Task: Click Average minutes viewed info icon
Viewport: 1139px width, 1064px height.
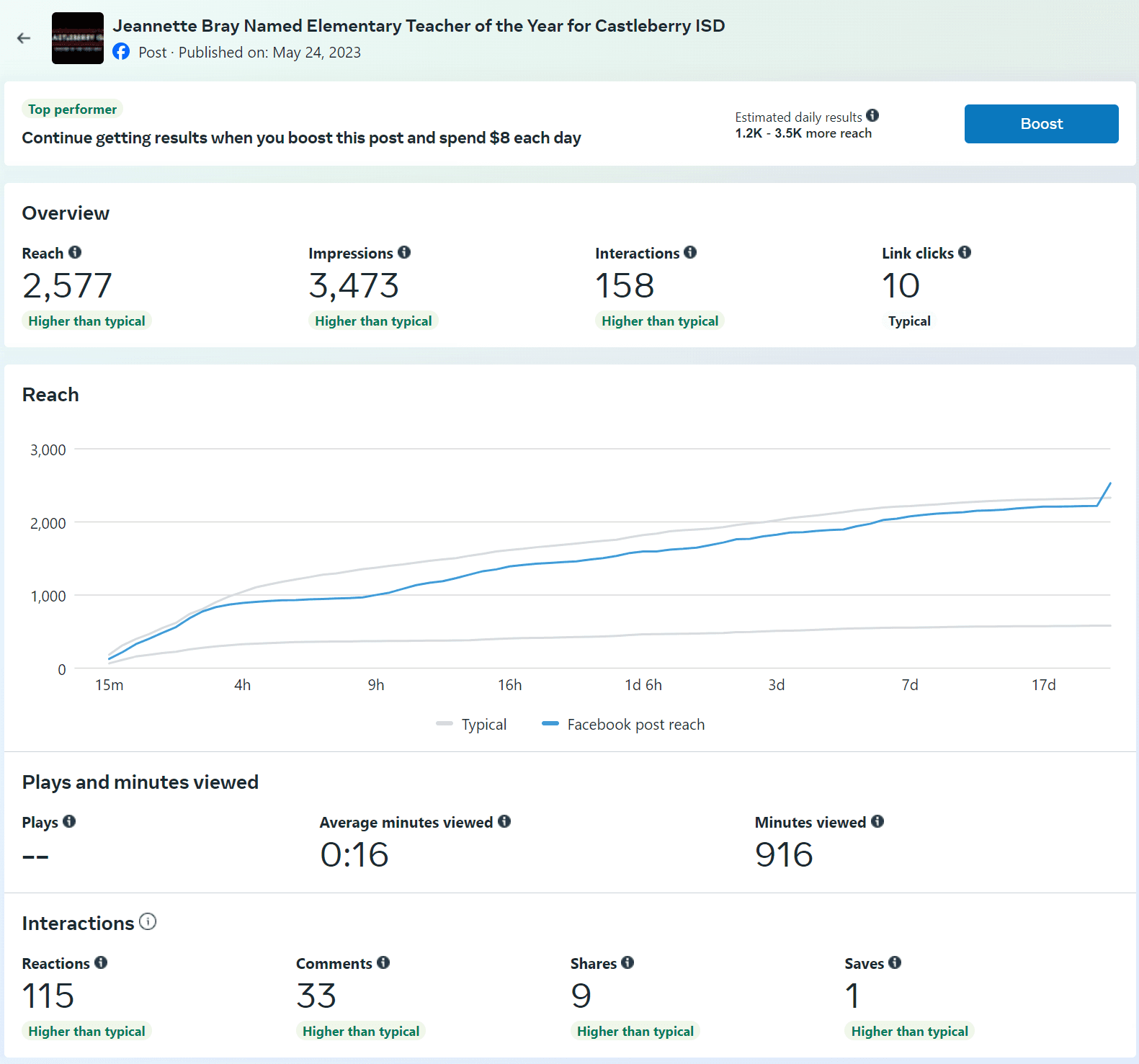Action: pos(504,821)
